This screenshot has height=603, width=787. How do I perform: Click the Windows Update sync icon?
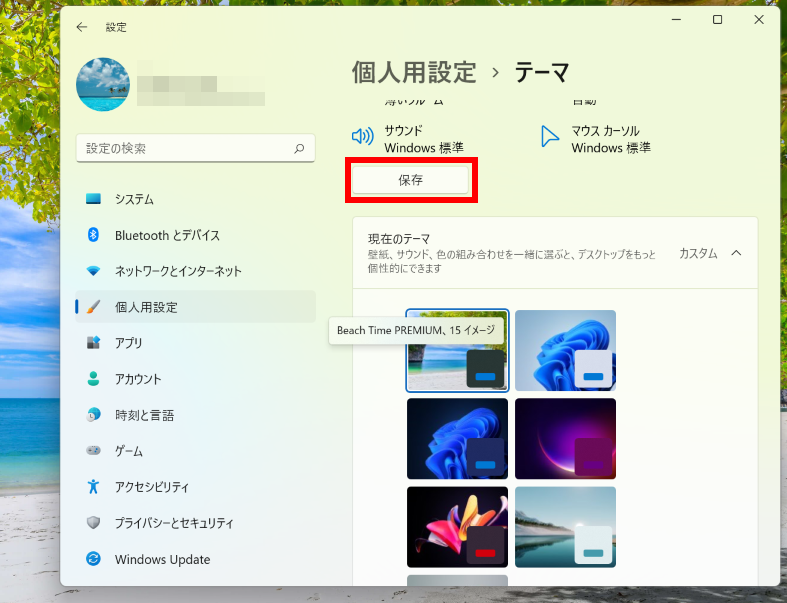[x=93, y=559]
